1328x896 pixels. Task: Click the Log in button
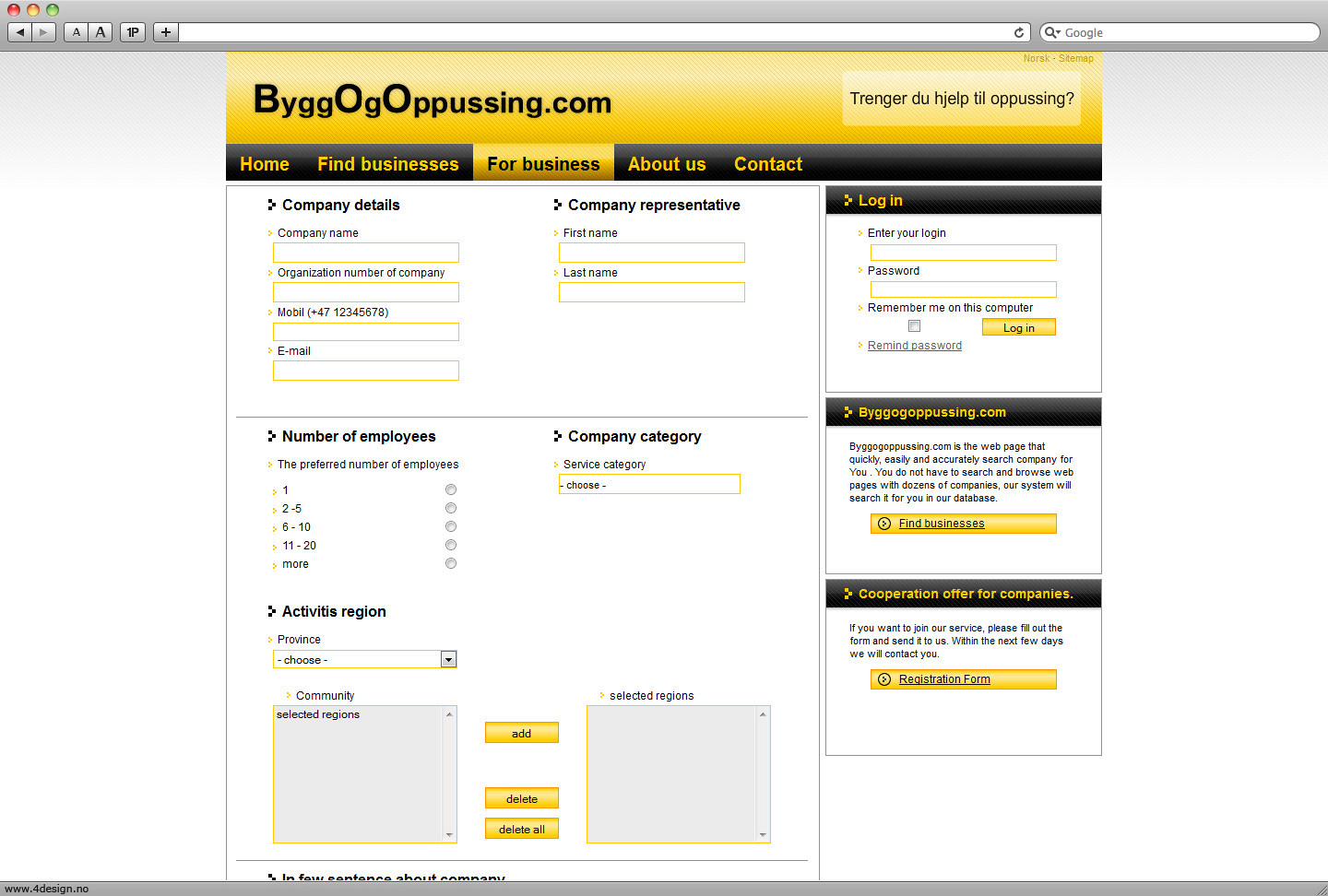click(1019, 327)
